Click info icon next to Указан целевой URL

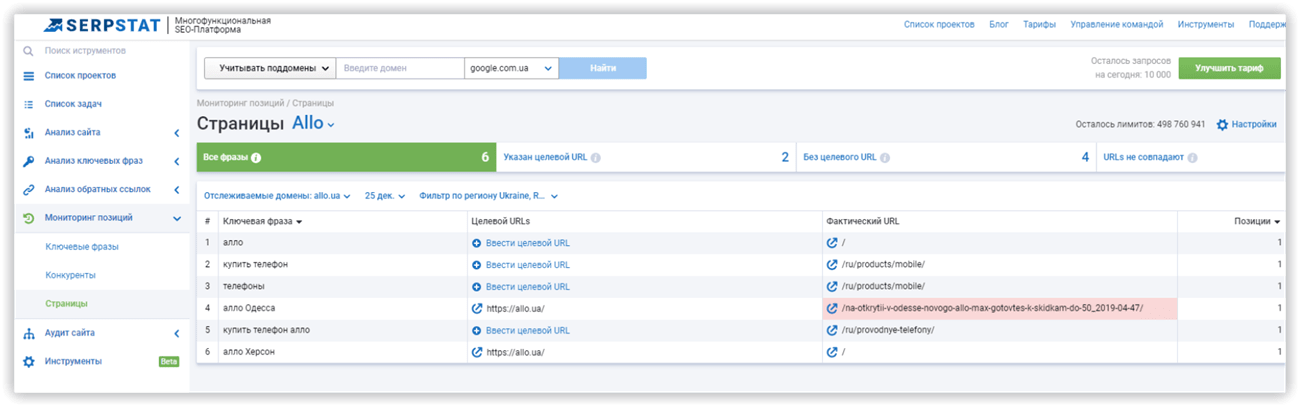tap(596, 158)
